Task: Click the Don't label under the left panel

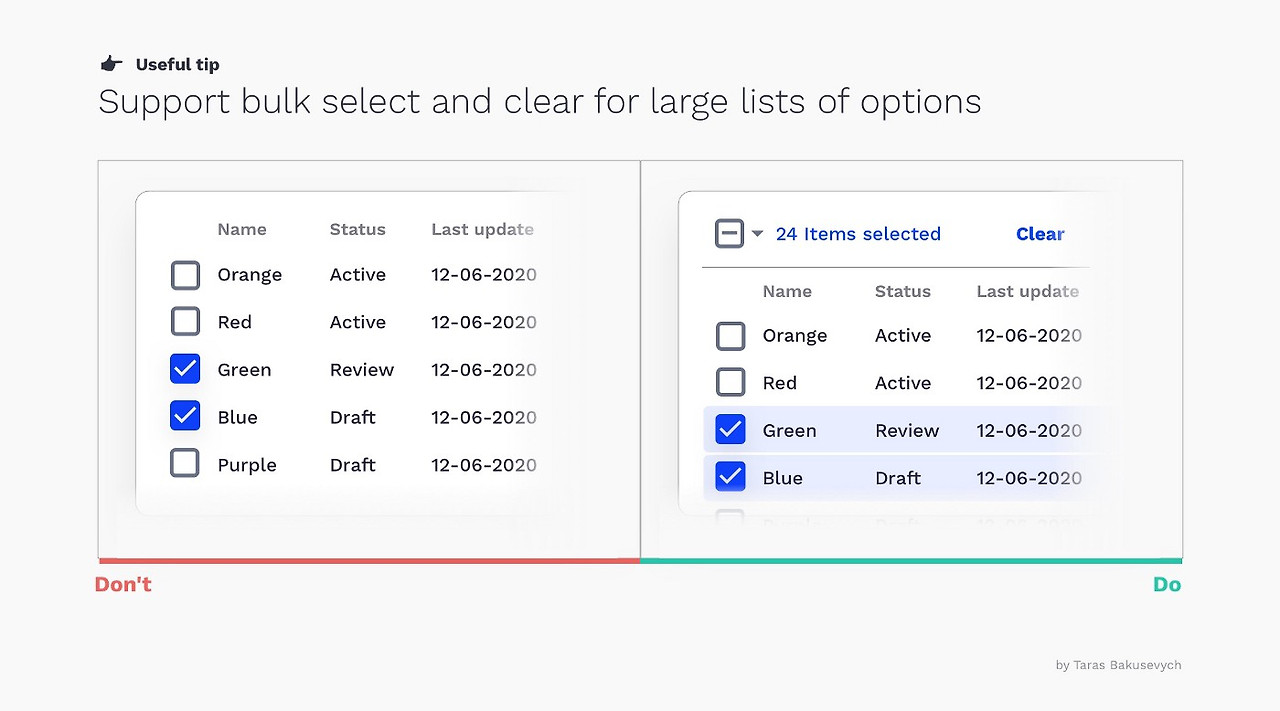Action: (122, 584)
